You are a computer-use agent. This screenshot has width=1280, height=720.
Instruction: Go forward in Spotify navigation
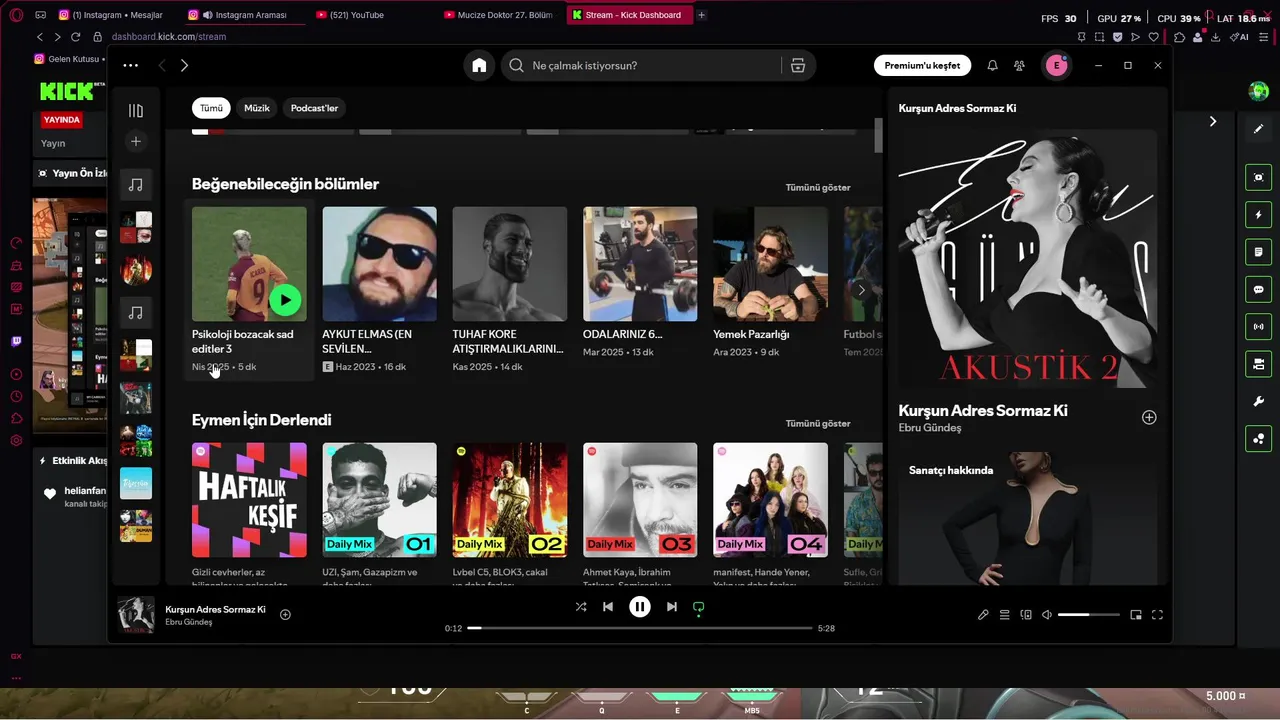184,65
